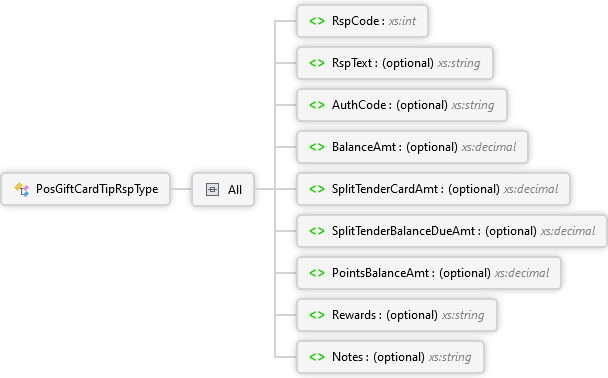Click the green element icon of RspText
Image resolution: width=608 pixels, height=378 pixels.
point(317,63)
